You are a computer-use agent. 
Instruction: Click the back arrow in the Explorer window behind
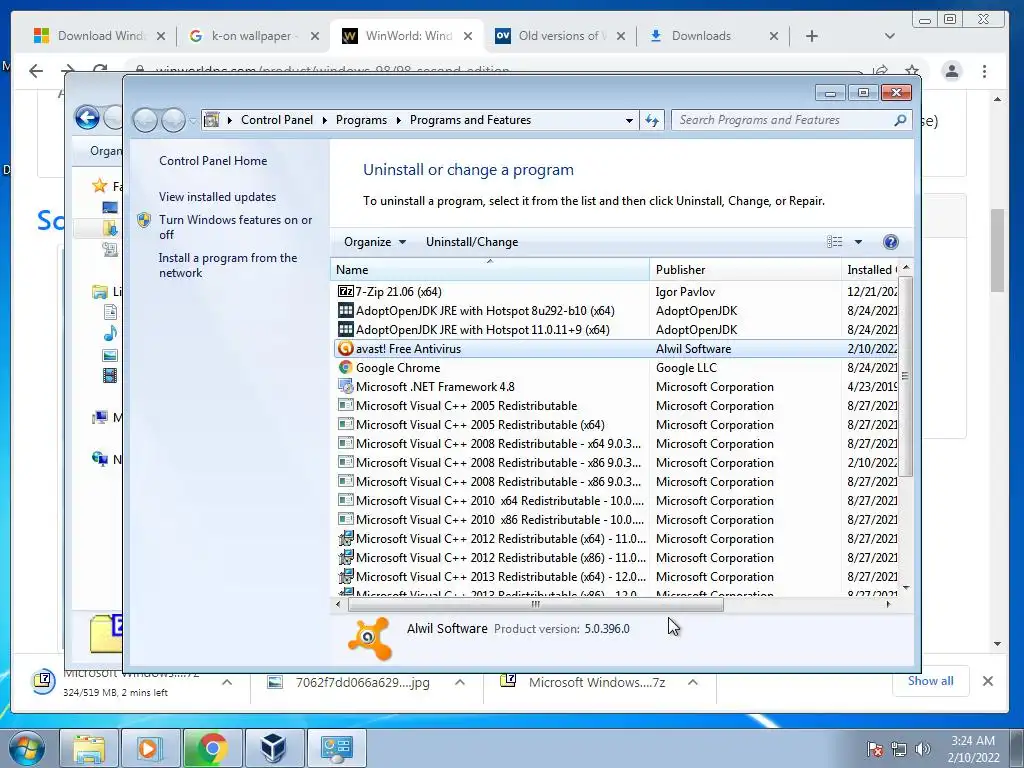88,118
